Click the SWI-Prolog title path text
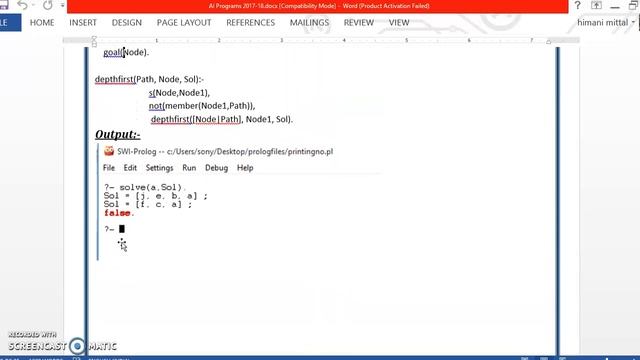Image resolution: width=640 pixels, height=360 pixels. click(225, 151)
